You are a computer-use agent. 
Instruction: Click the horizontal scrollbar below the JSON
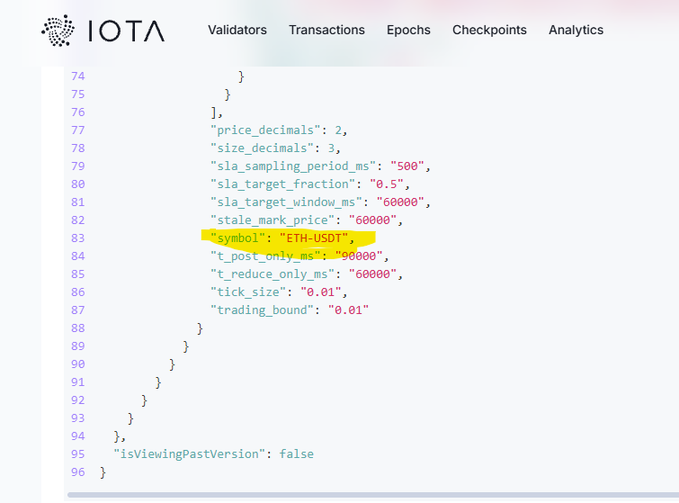(x=373, y=495)
